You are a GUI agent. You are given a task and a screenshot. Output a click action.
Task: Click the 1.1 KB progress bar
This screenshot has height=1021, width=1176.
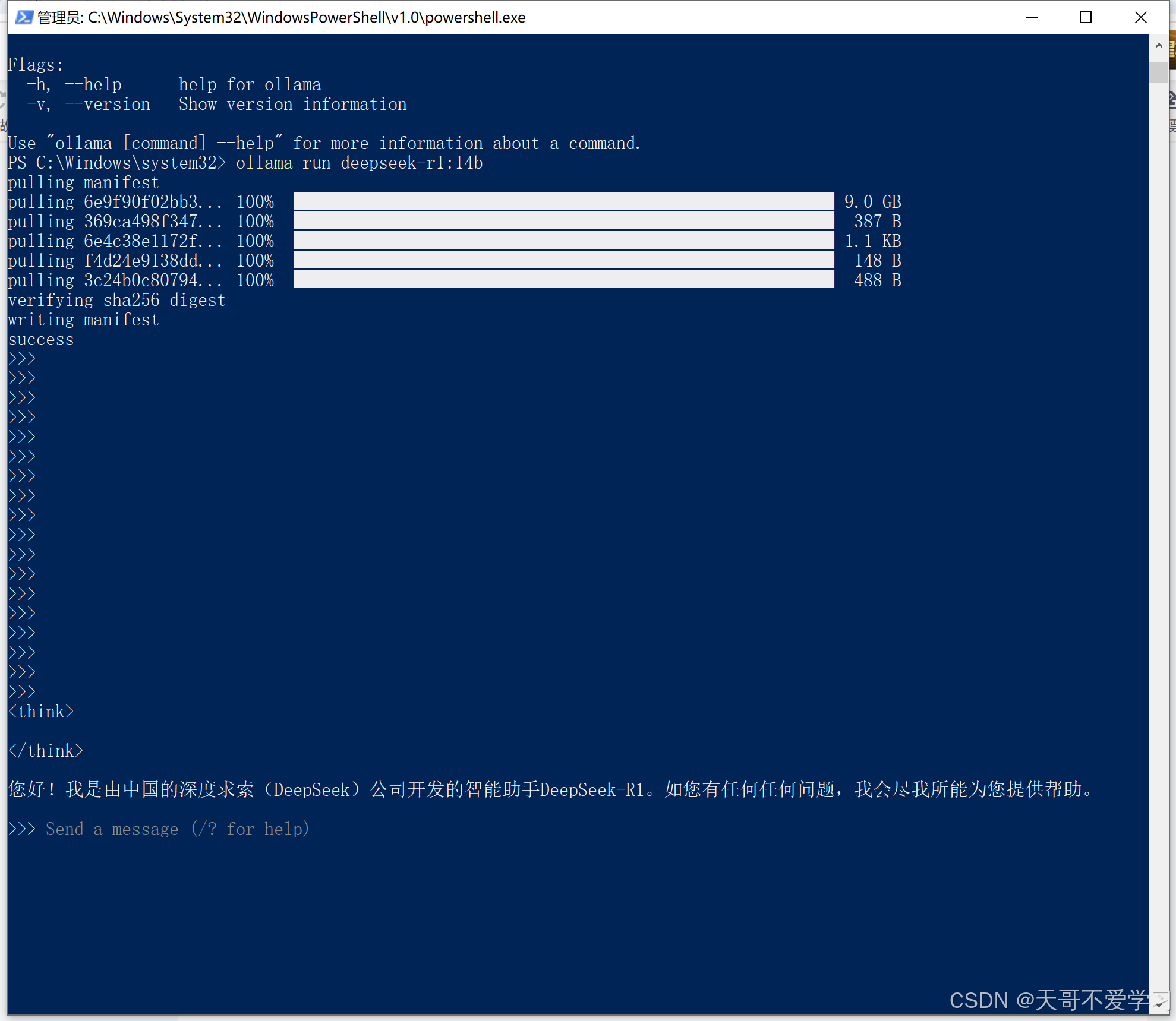pos(563,241)
